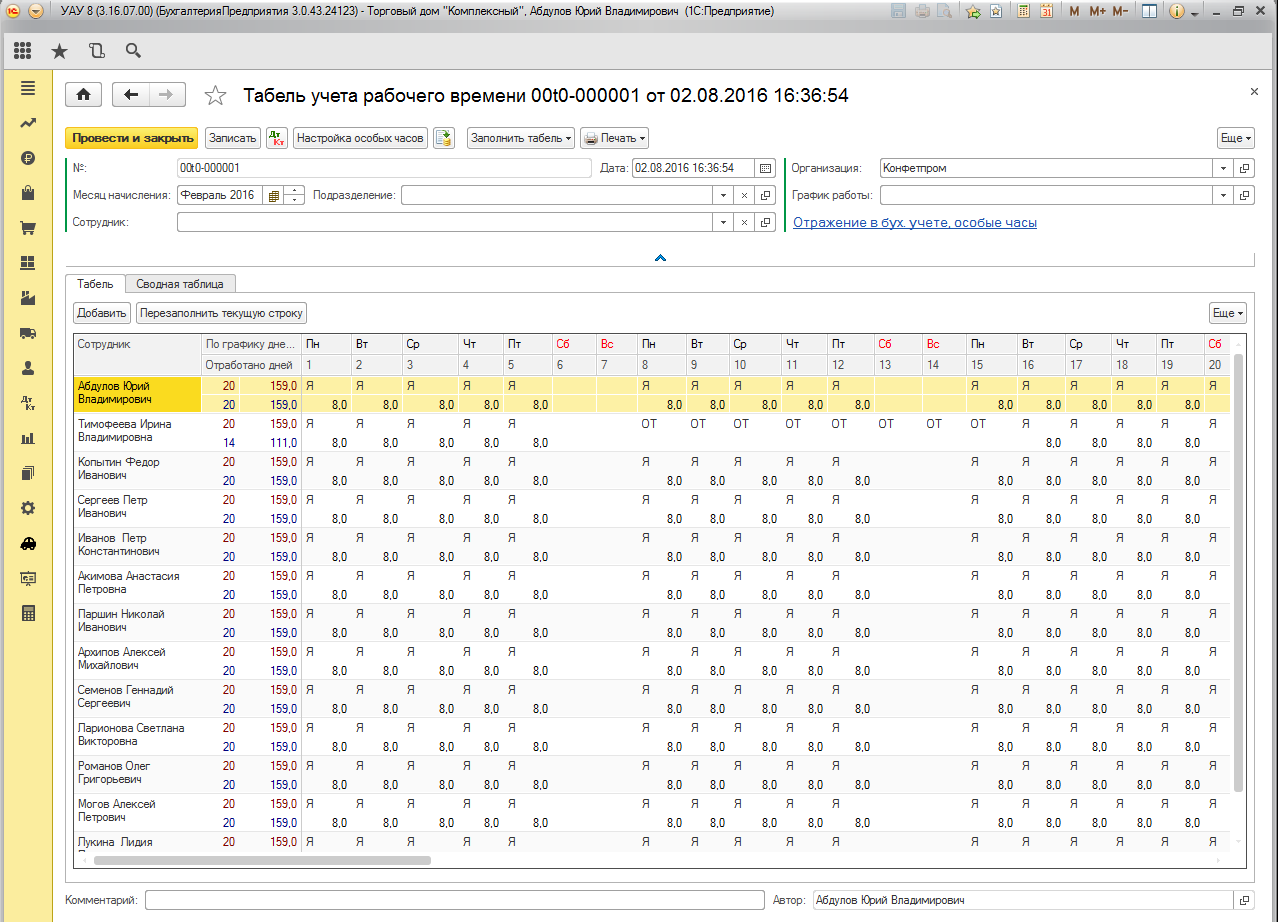Image resolution: width=1278 pixels, height=922 pixels.
Task: Open the calculator sidebar section
Action: coord(28,613)
